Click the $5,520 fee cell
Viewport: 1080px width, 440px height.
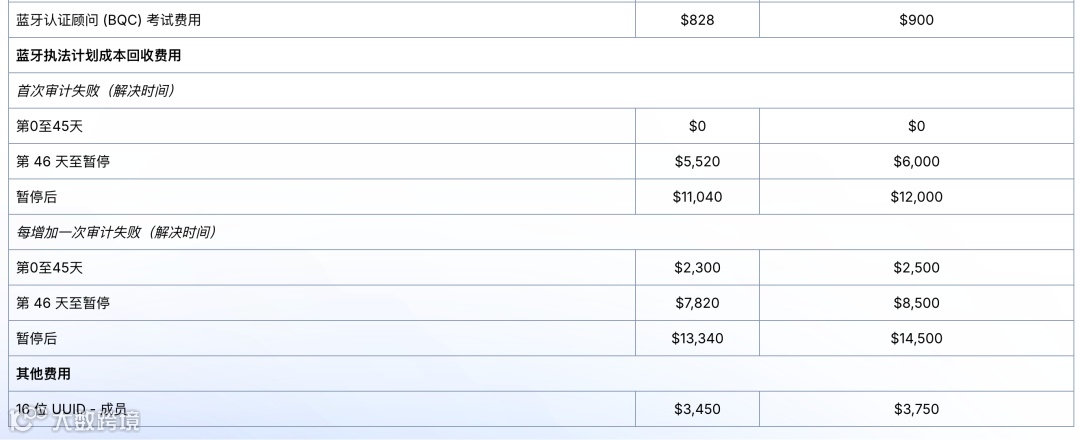point(697,161)
